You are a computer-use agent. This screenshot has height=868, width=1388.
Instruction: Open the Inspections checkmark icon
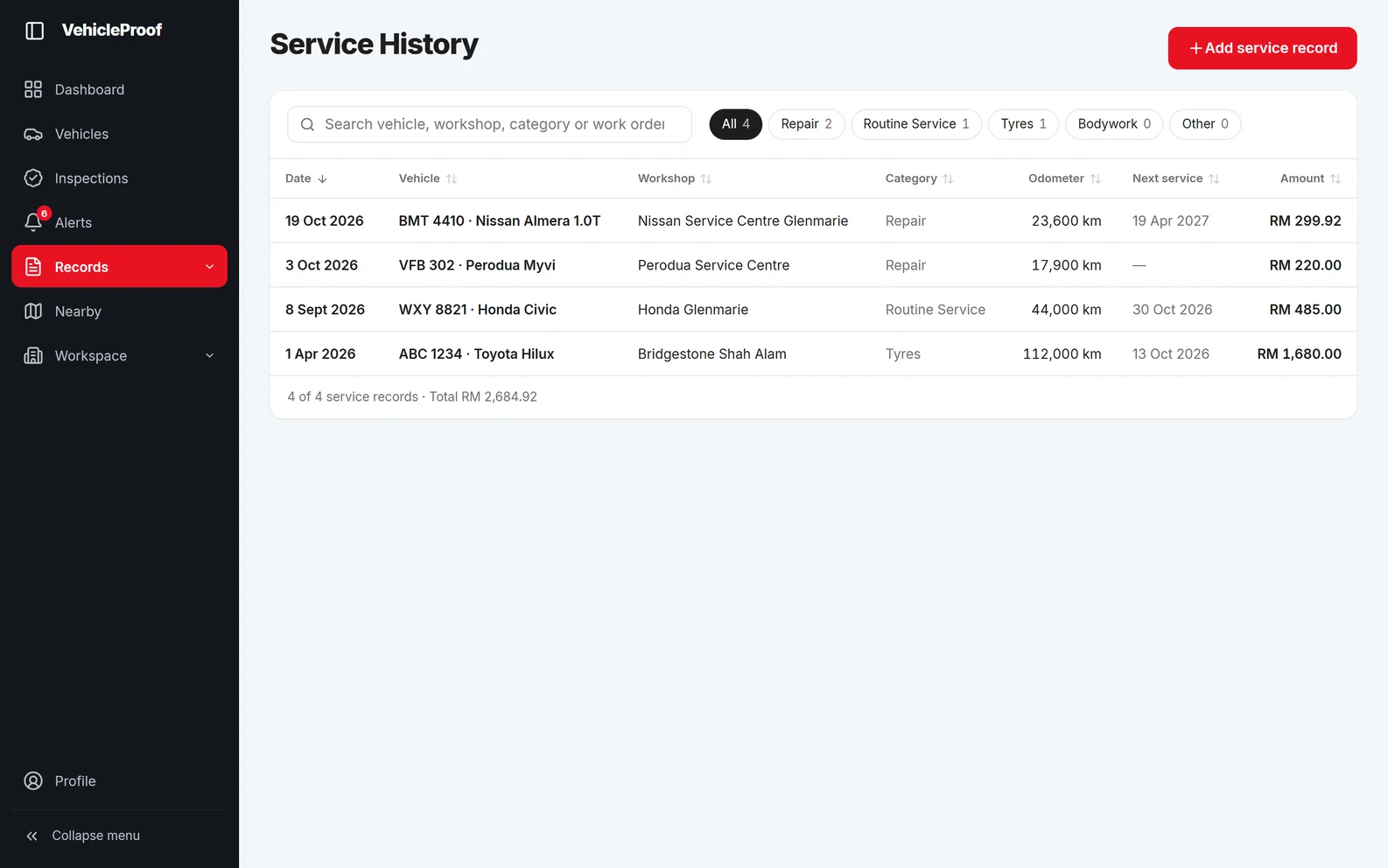33,178
